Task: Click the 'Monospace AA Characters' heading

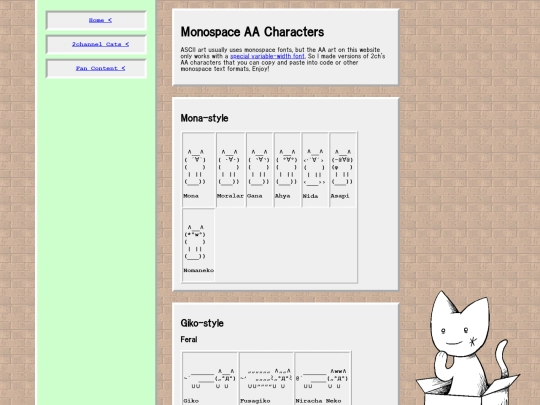Action: click(x=252, y=32)
